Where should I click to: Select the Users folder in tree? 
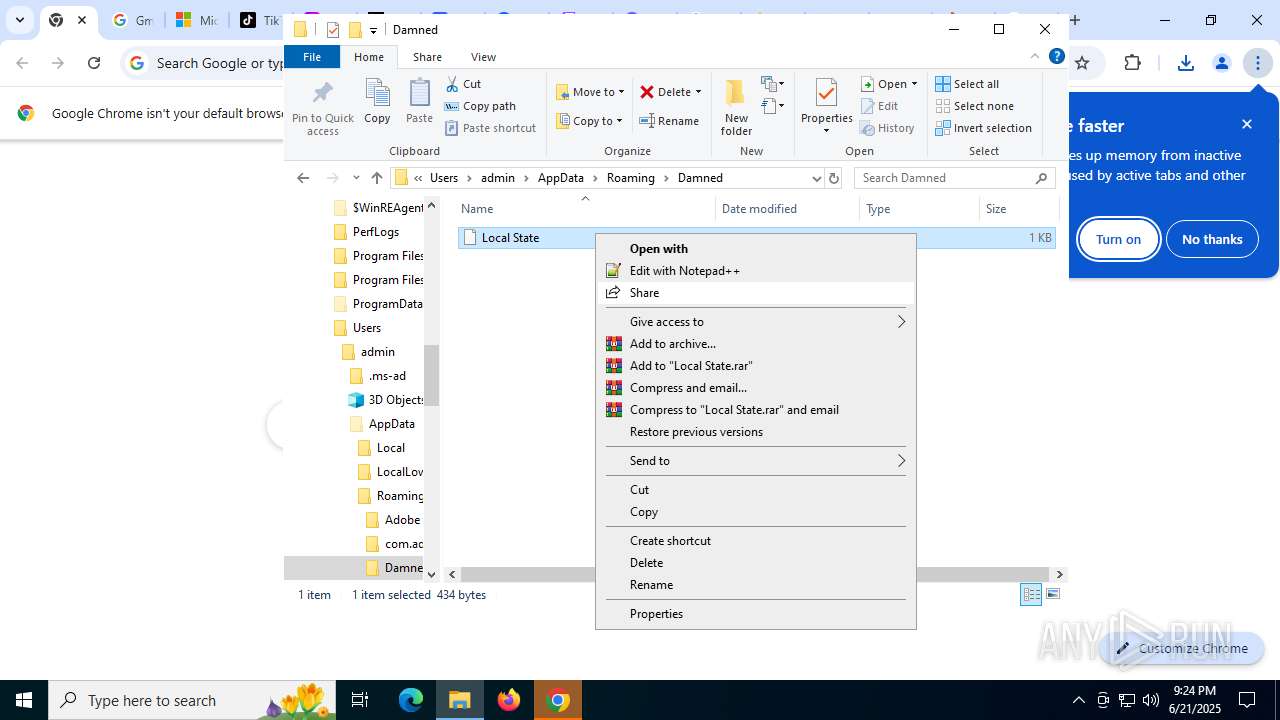tap(357, 328)
